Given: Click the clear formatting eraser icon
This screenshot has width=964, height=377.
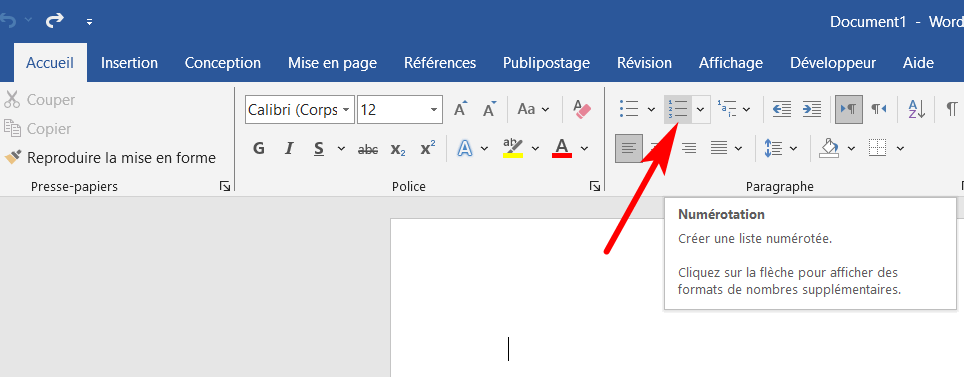Looking at the screenshot, I should coord(581,109).
